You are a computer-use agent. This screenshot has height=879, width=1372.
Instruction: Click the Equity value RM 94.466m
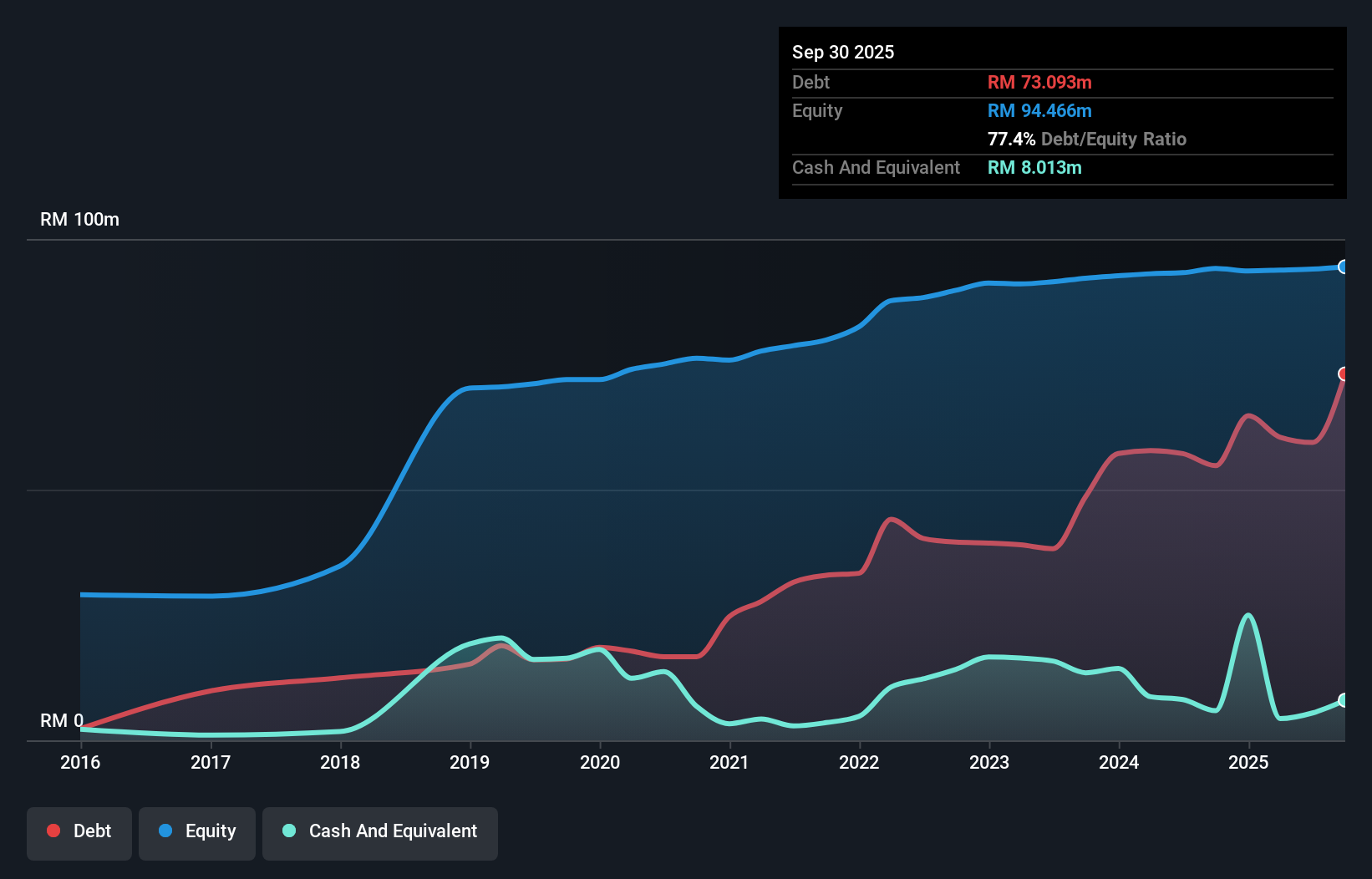[1039, 110]
